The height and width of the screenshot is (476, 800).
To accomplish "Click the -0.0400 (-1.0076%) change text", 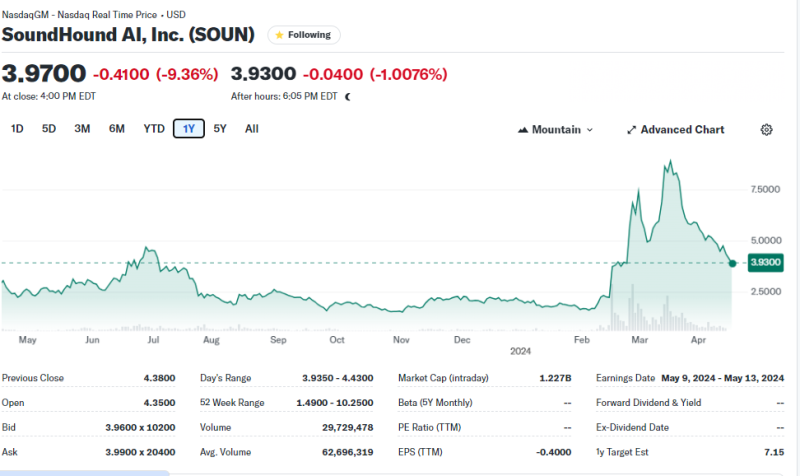I will (x=375, y=74).
